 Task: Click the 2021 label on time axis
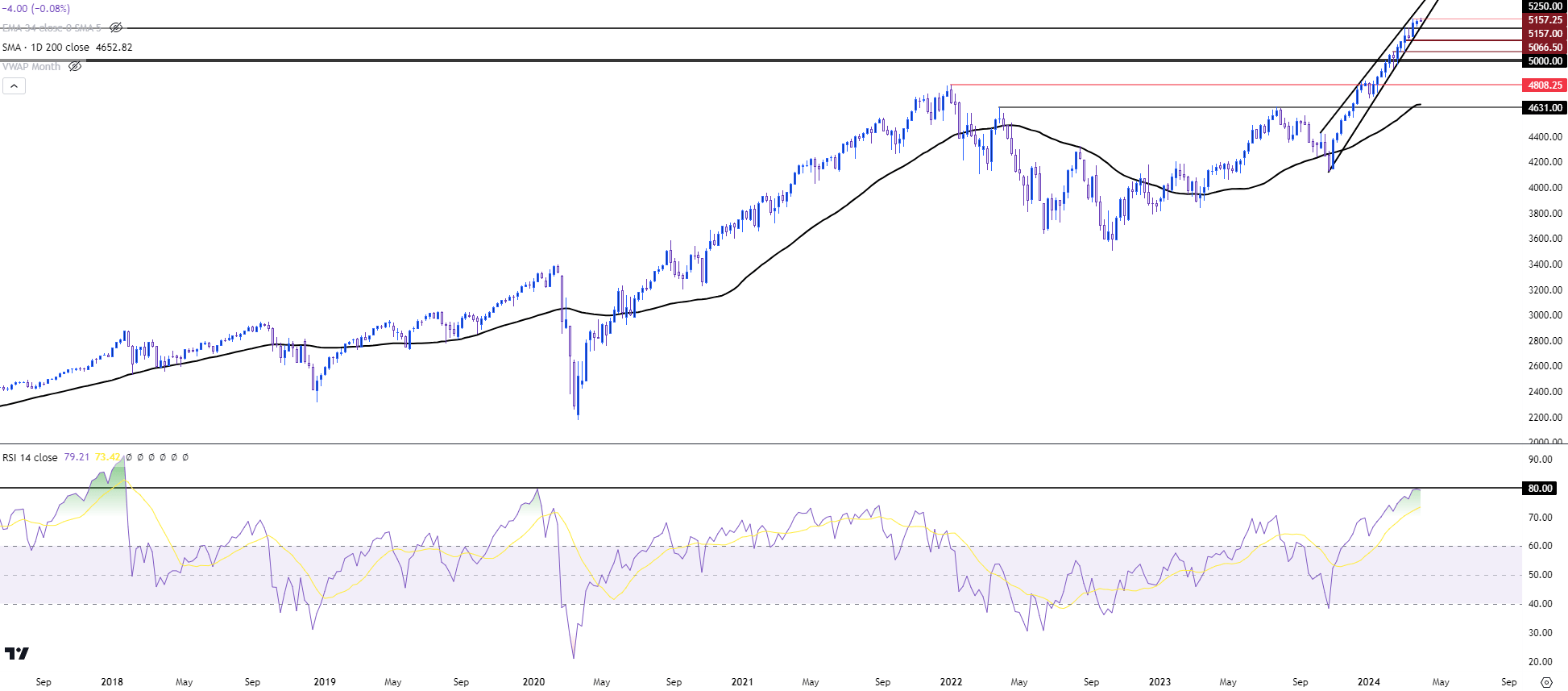click(742, 682)
